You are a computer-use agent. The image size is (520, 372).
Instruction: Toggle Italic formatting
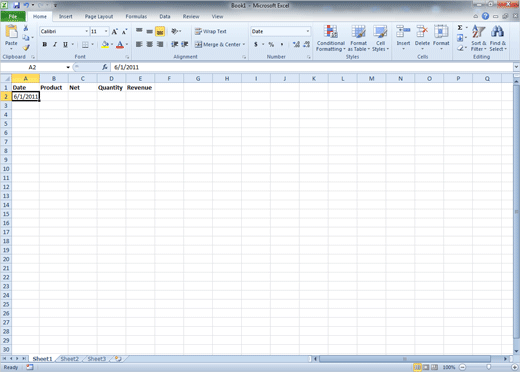[x=55, y=44]
